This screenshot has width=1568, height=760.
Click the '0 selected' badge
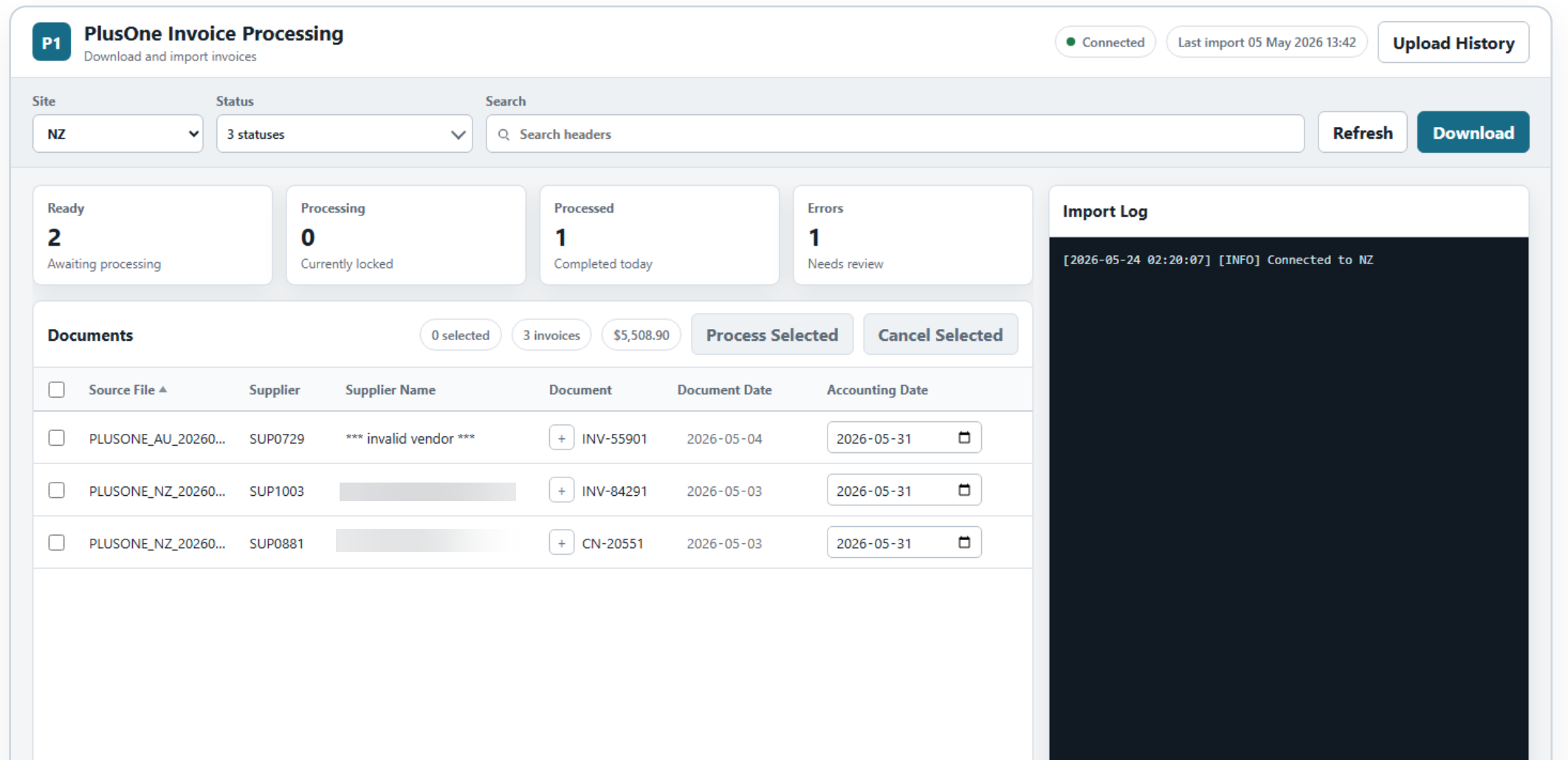tap(461, 335)
